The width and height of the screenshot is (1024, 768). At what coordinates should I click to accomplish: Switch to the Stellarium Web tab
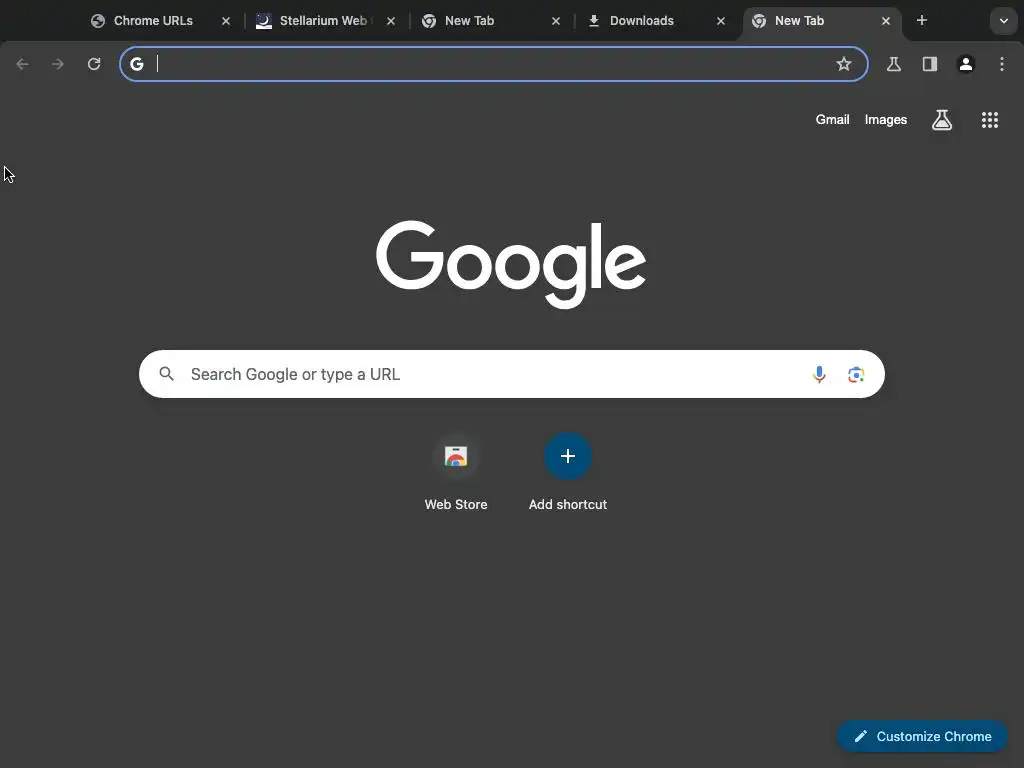(x=325, y=21)
